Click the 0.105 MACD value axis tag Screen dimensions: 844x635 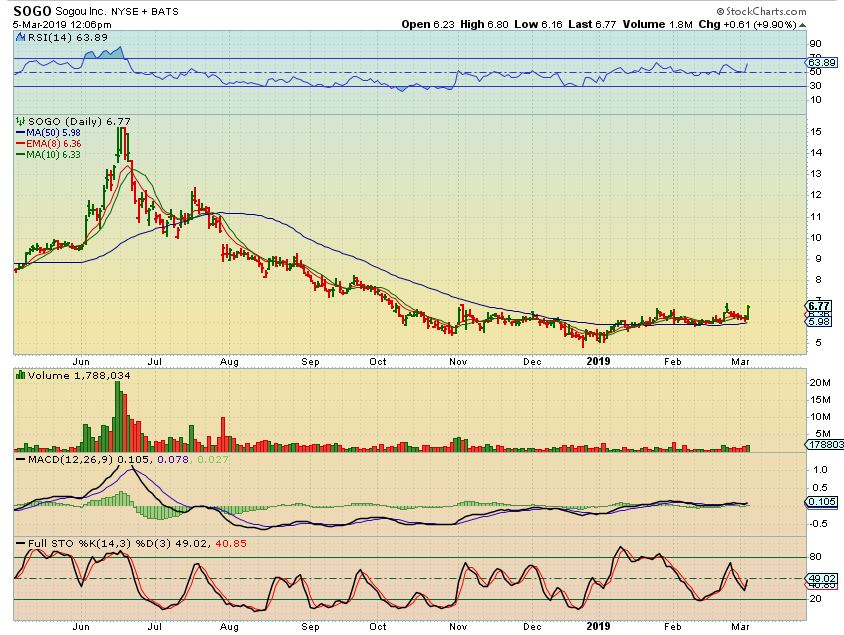click(x=818, y=502)
